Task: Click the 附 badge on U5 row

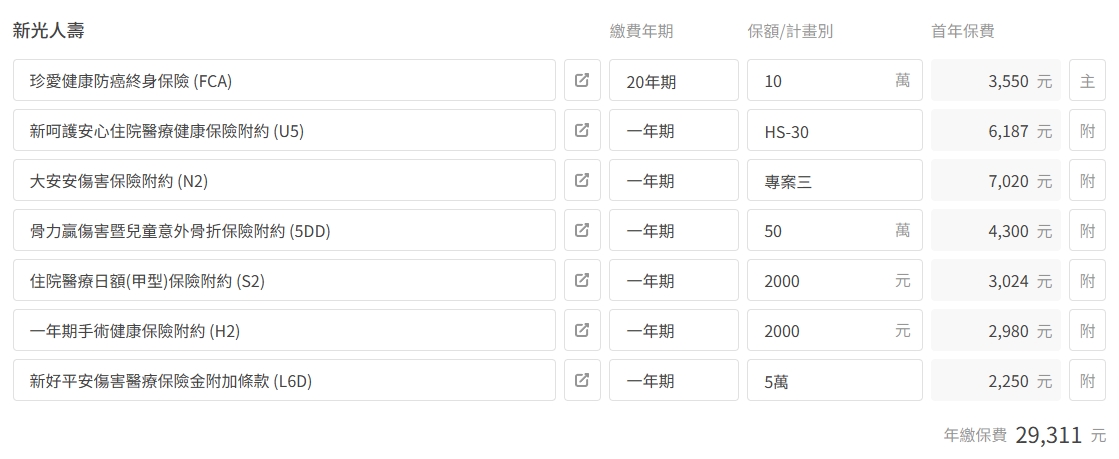Action: pyautogui.click(x=1087, y=130)
